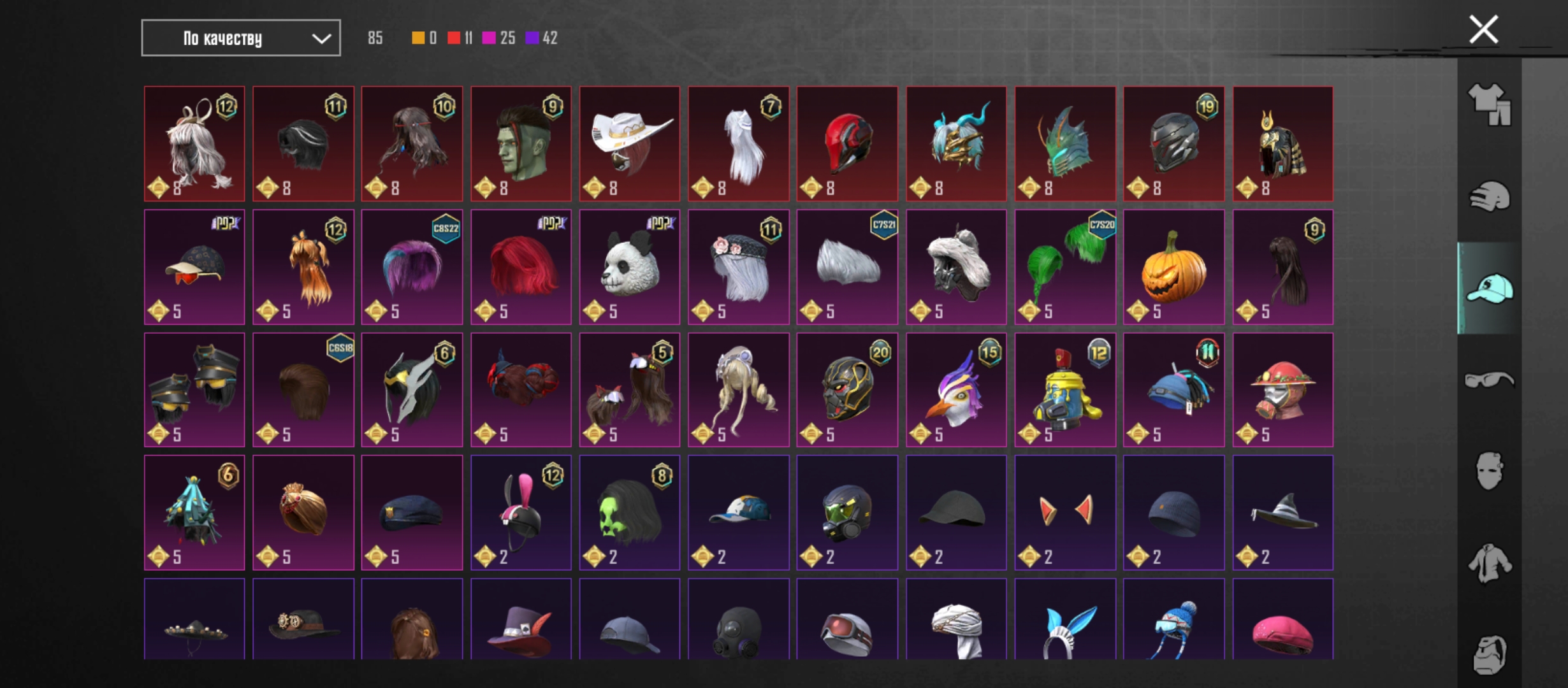Screen dimensions: 1568x688
Task: Pick the panda head mask item
Action: click(x=630, y=267)
